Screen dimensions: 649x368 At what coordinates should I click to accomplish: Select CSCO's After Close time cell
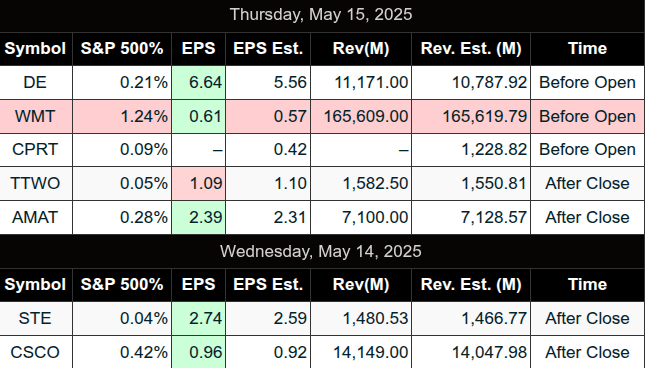(x=587, y=352)
